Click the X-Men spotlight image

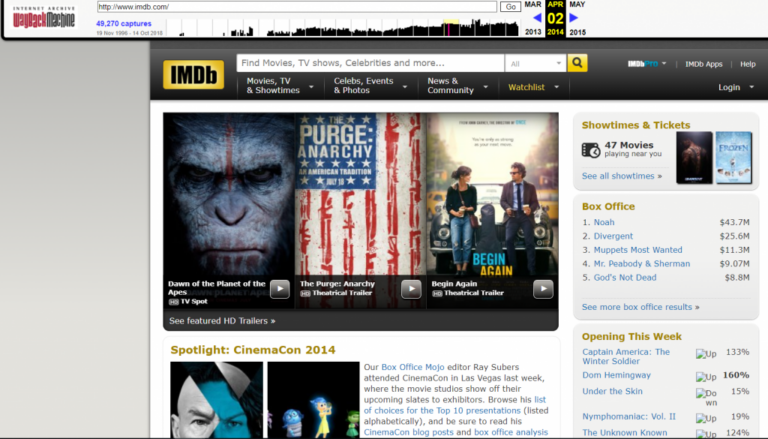(216, 400)
